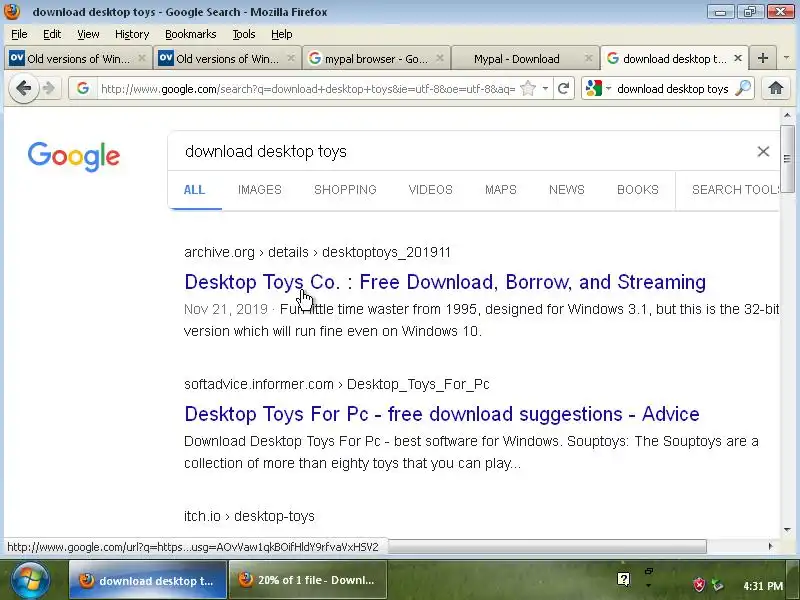
Task: Expand the hidden tray icons arrow
Action: point(648,585)
